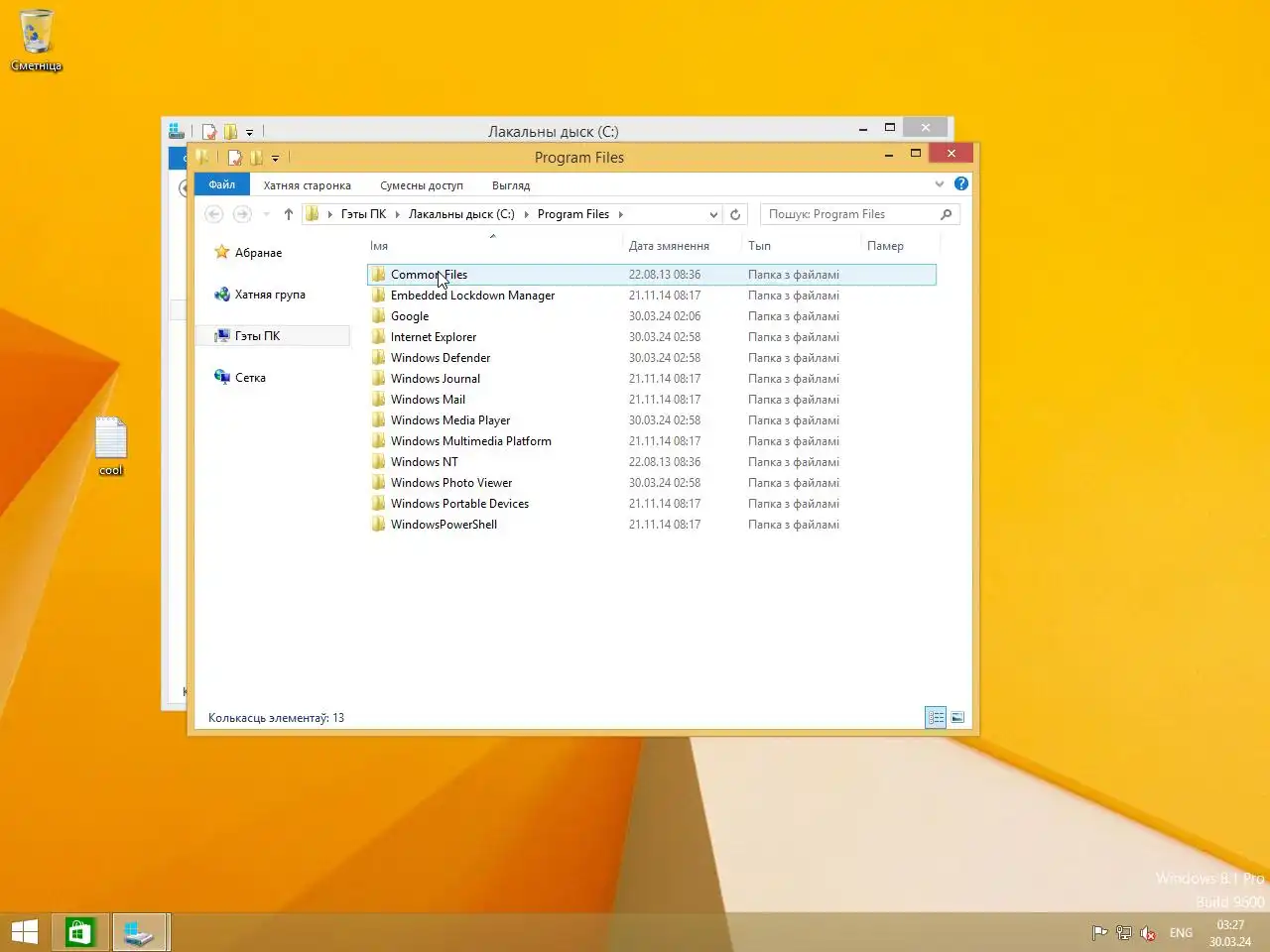Switch ENG input language indicator
The image size is (1270, 952).
(x=1181, y=932)
